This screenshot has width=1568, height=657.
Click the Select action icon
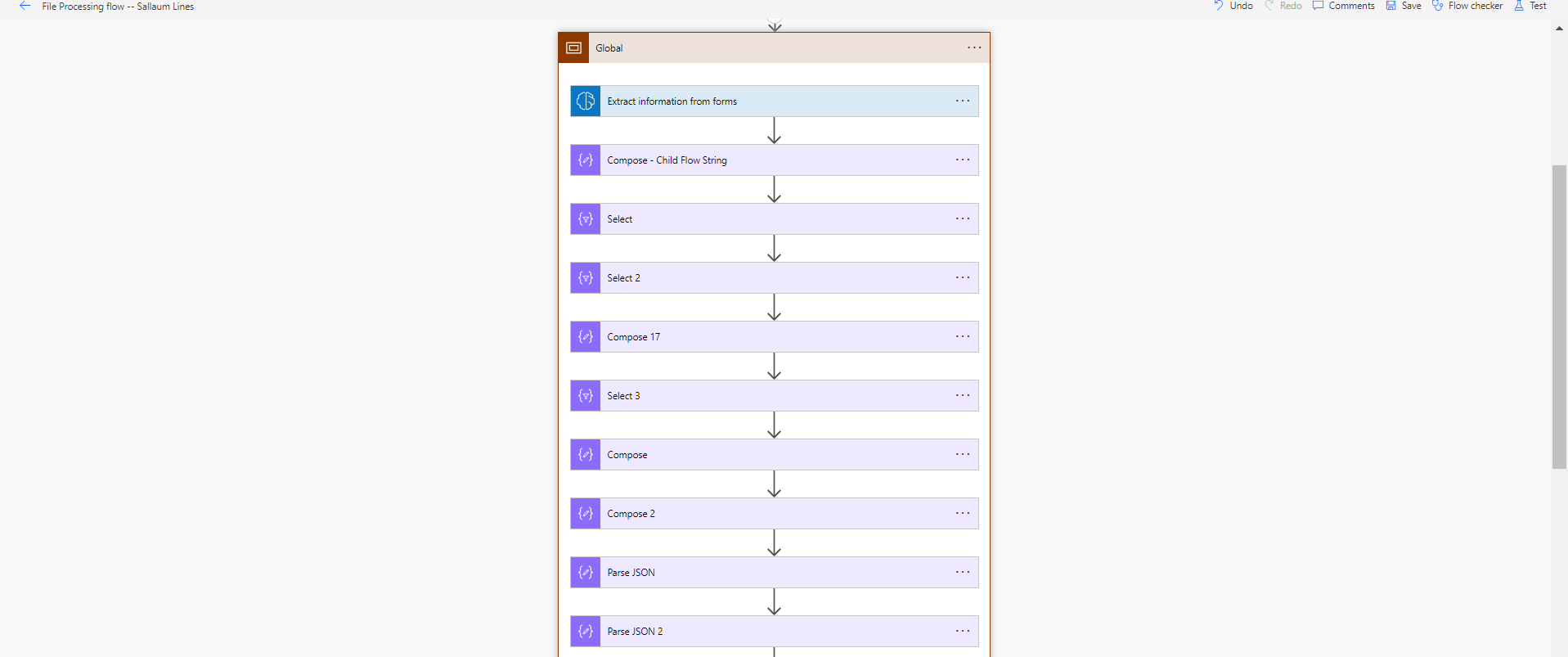586,219
